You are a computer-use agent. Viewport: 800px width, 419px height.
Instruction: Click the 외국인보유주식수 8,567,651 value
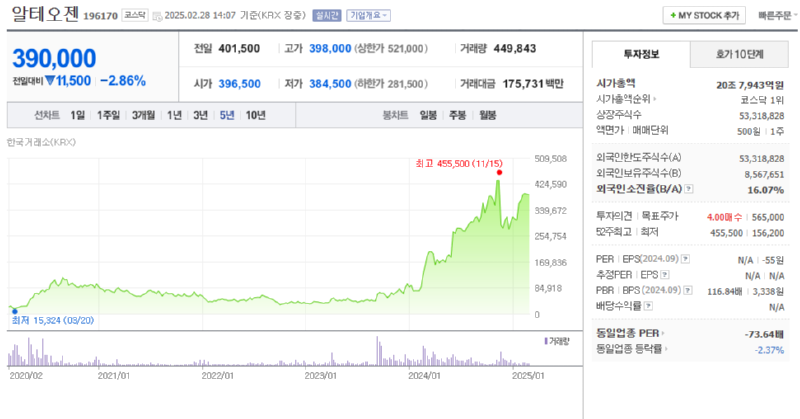(764, 175)
